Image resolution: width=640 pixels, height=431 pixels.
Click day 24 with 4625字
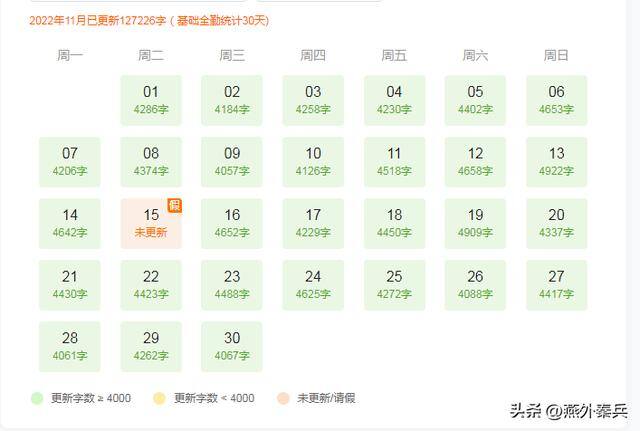tap(313, 285)
